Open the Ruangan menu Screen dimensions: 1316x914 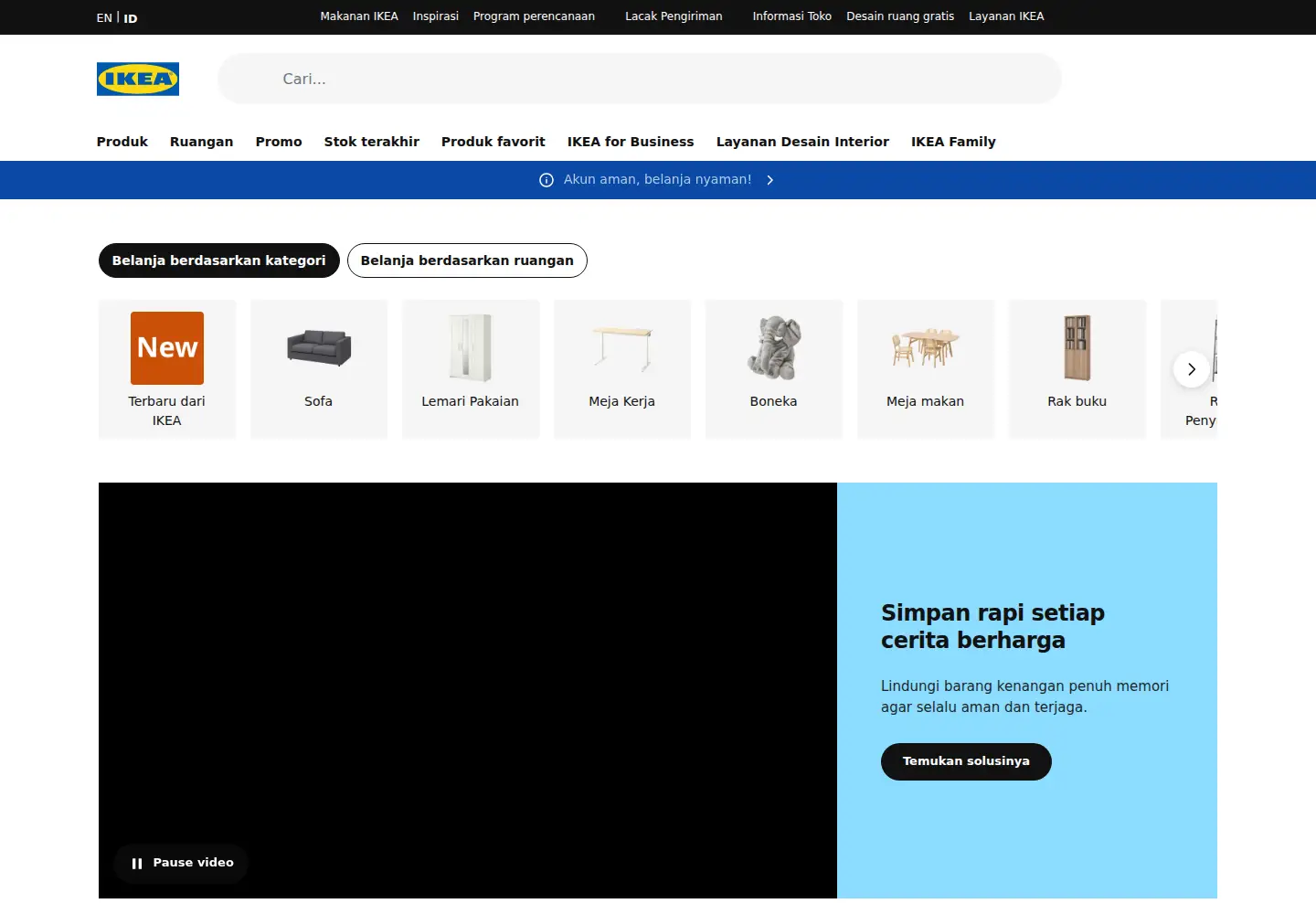202,142
